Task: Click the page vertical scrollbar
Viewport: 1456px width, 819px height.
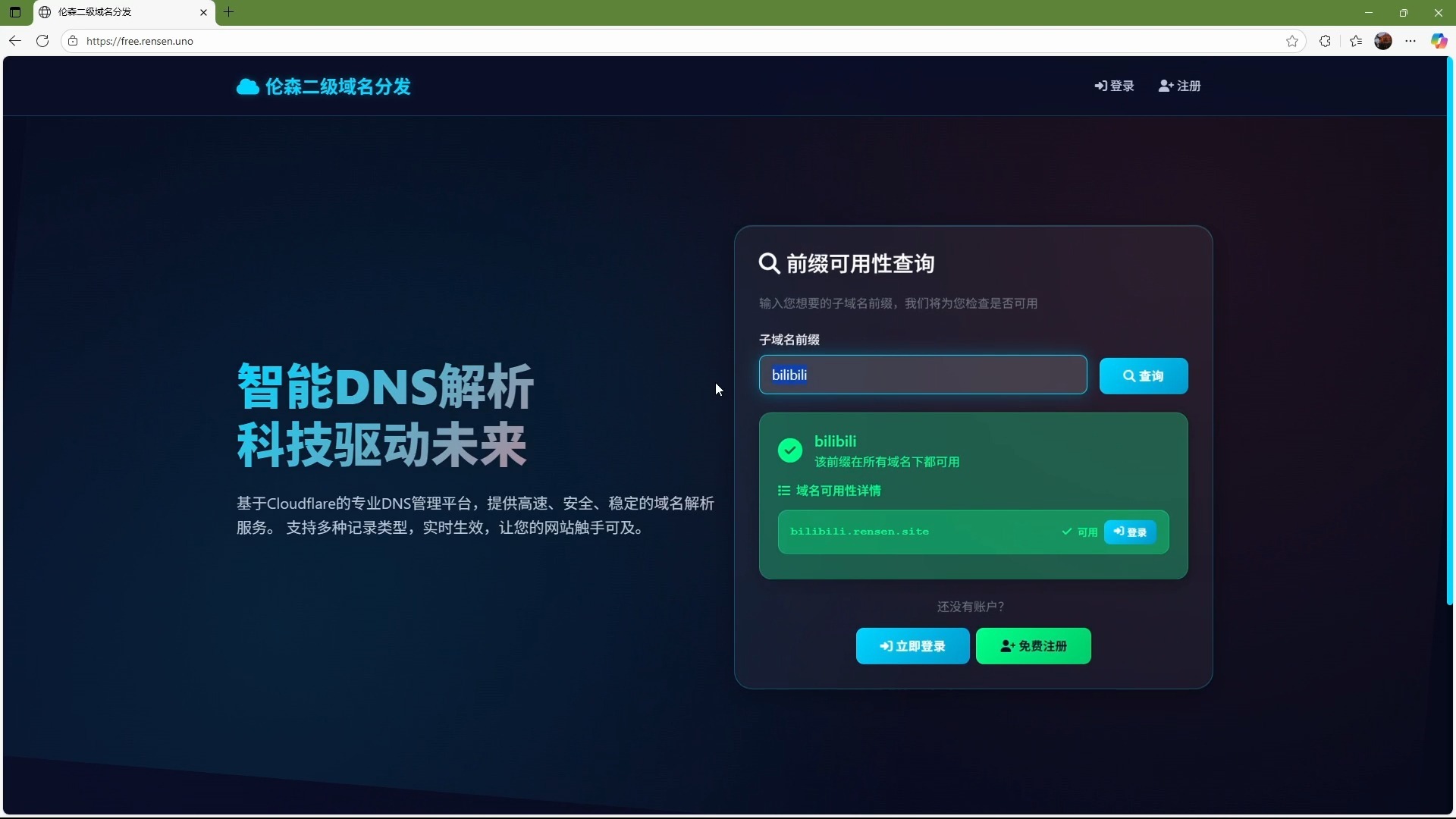Action: 1450,331
